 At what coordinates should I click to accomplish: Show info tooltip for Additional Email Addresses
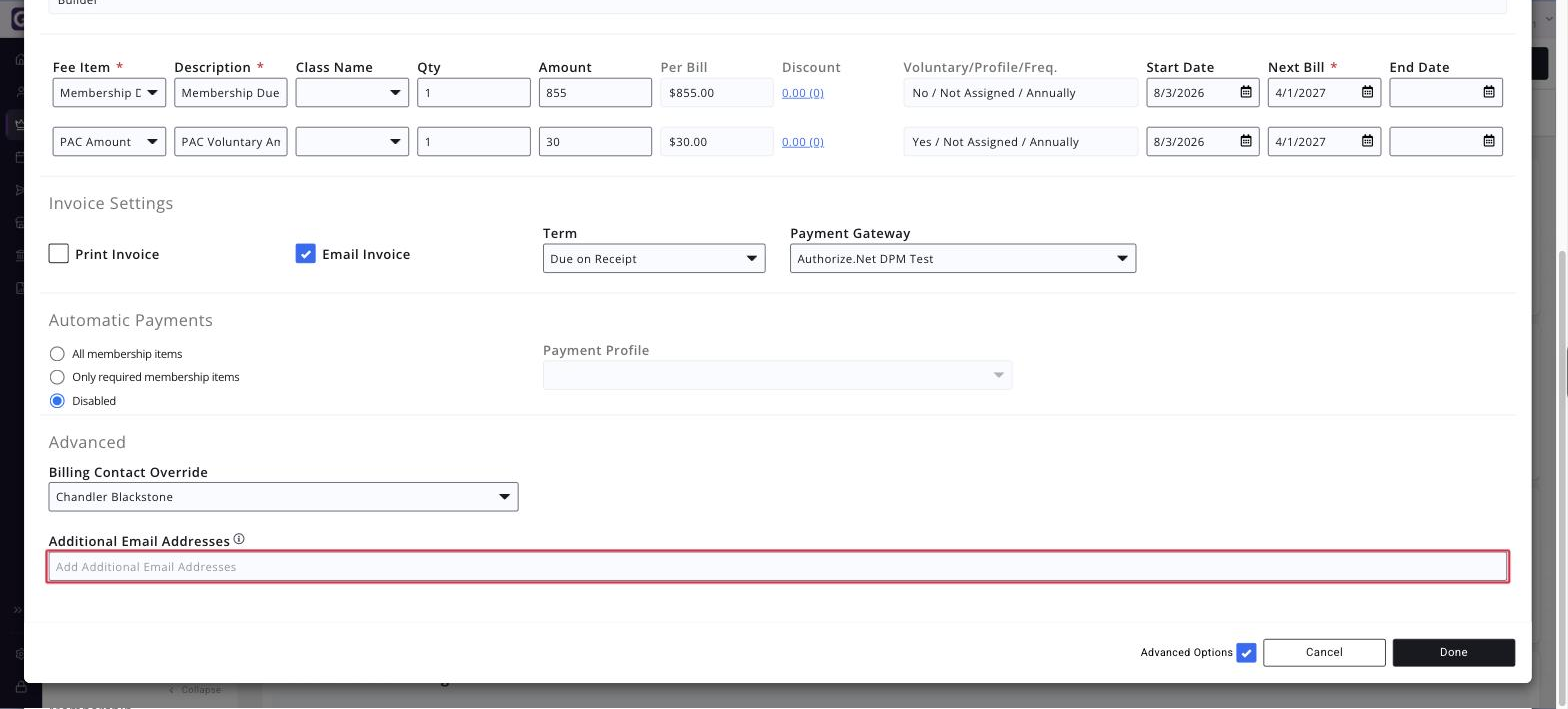coord(239,539)
